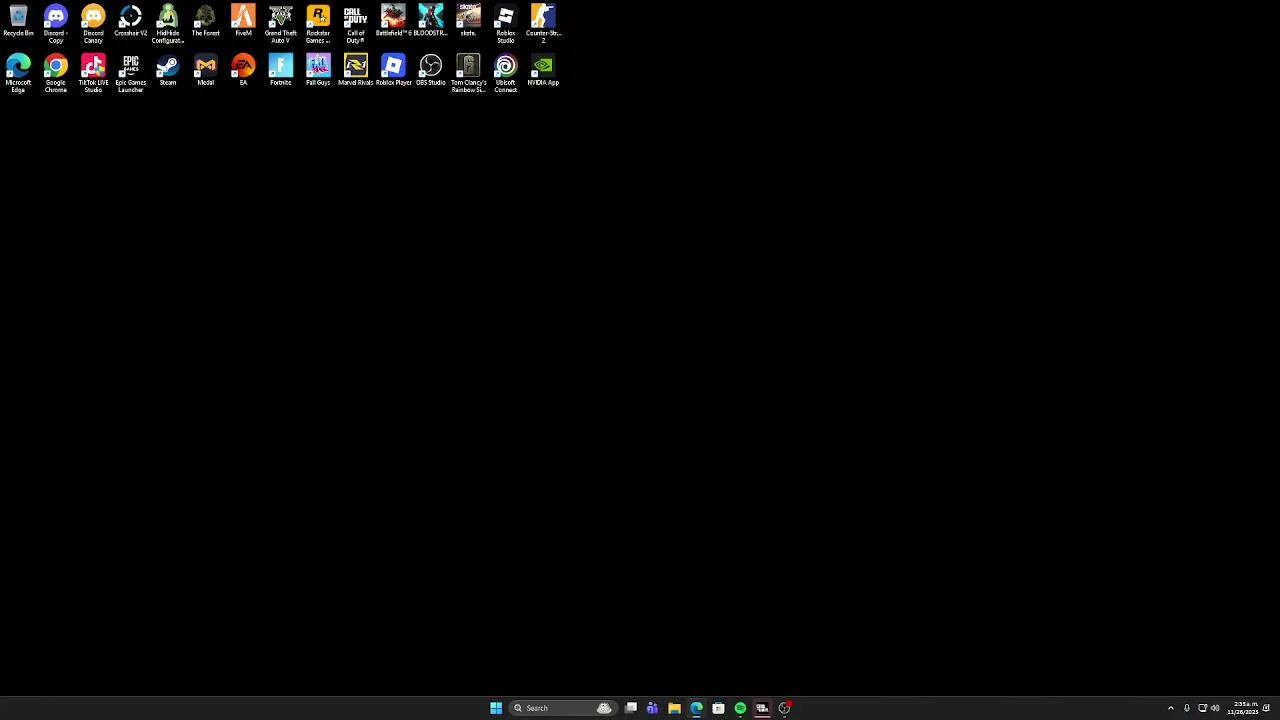Select the Fall Guys desktop icon

318,71
